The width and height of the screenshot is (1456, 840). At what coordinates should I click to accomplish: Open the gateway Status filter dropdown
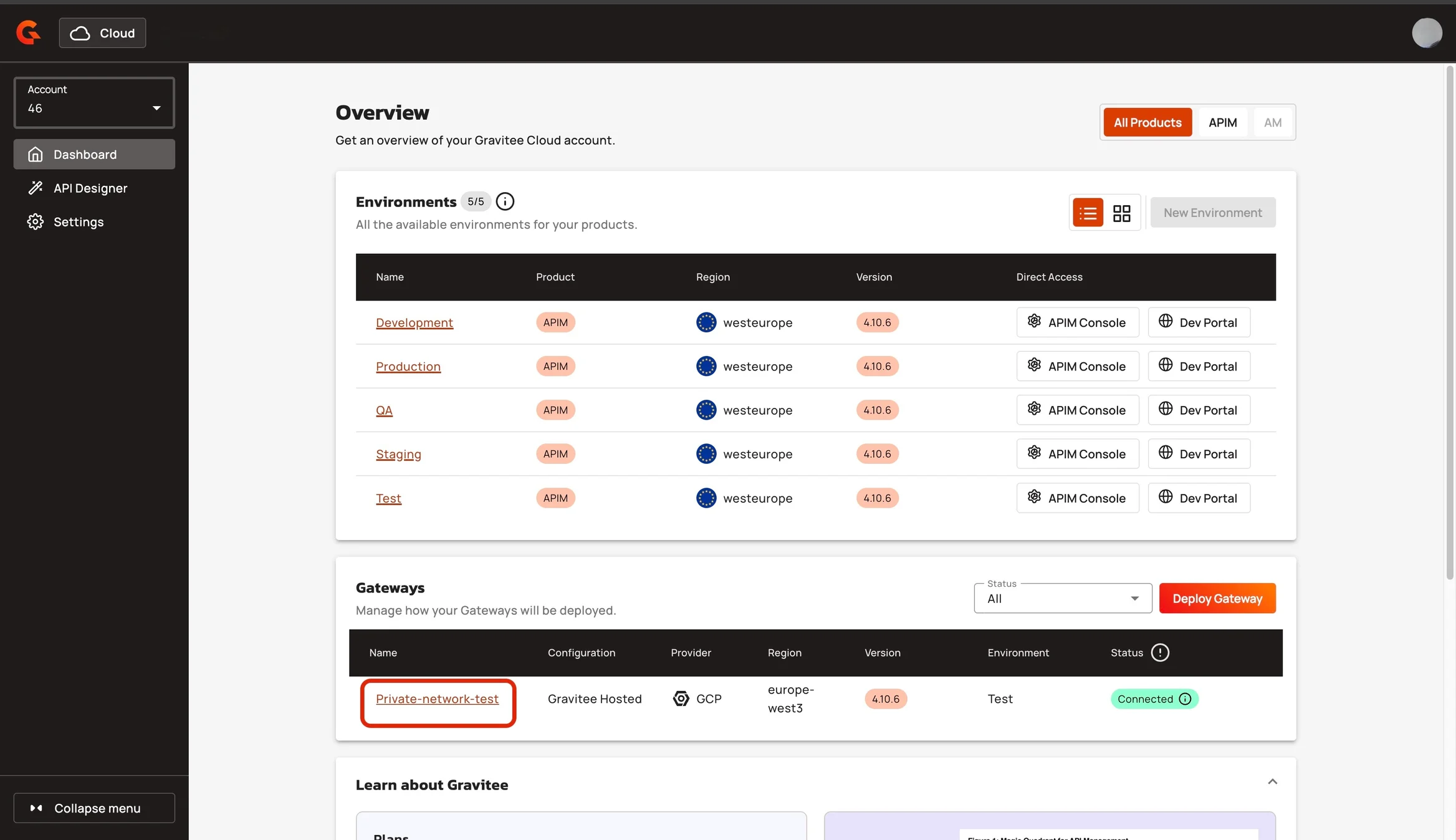[1063, 598]
